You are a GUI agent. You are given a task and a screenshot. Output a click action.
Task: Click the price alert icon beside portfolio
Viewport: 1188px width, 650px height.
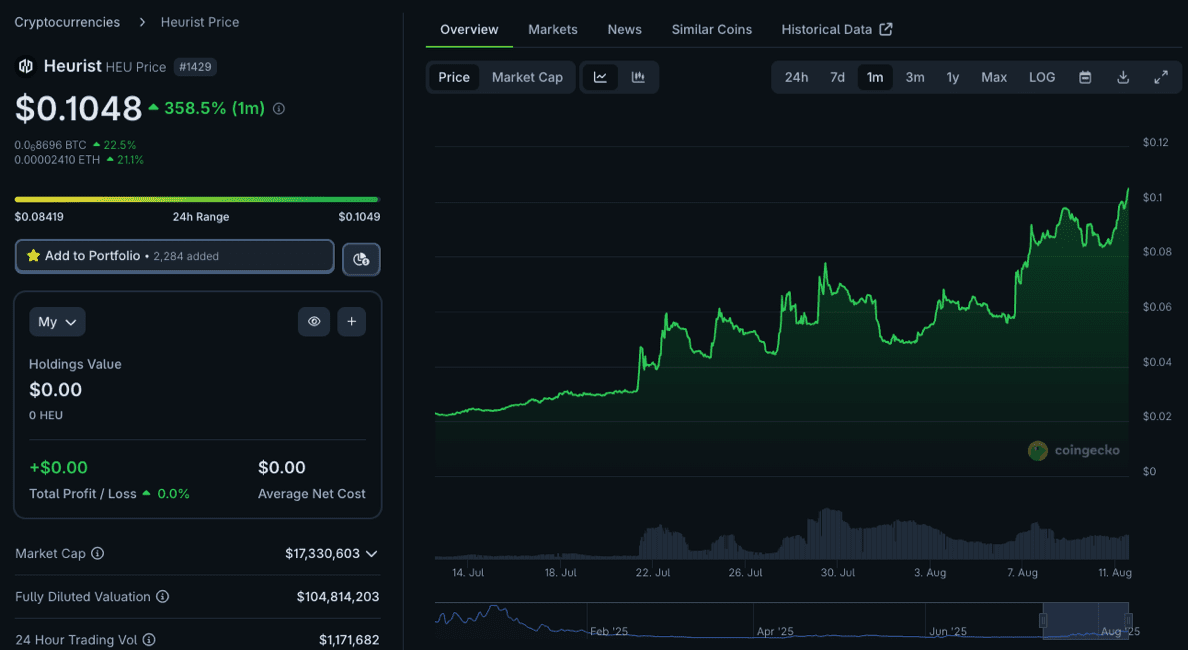pyautogui.click(x=361, y=259)
